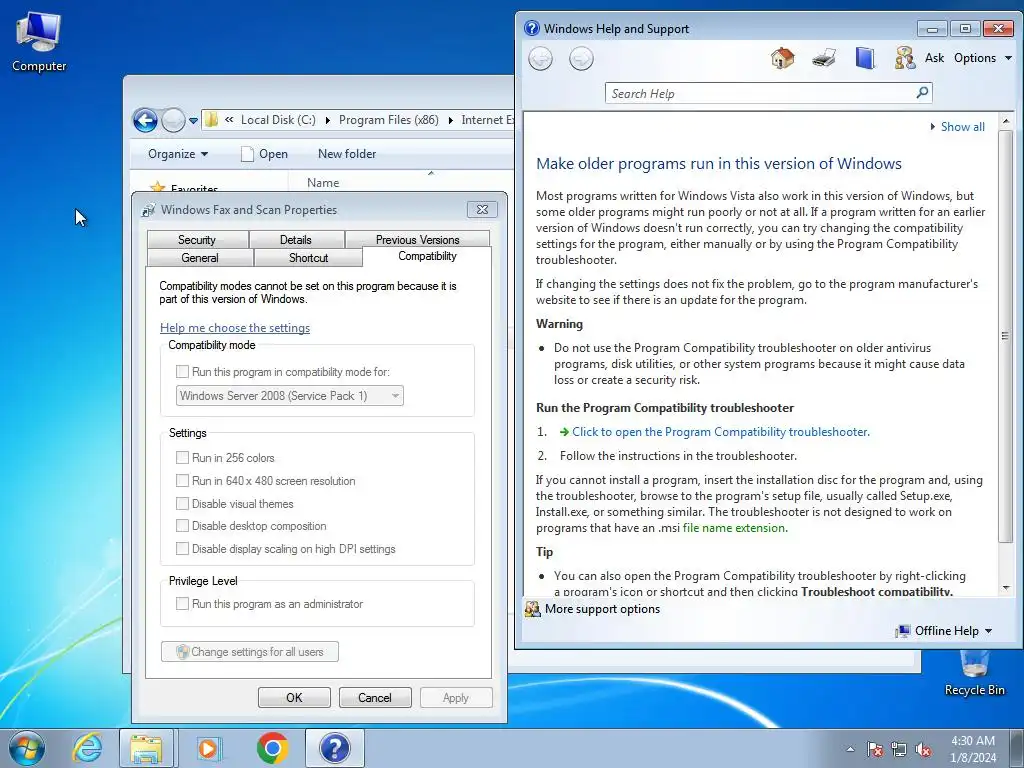Viewport: 1024px width, 768px height.
Task: Open Windows Server 2008 compatibility dropdown
Action: 289,396
